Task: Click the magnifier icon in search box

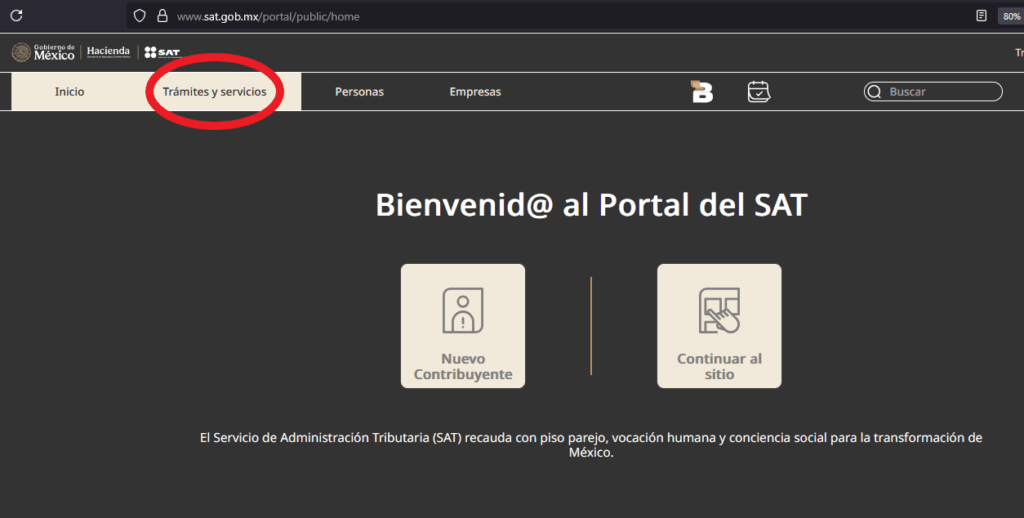Action: (x=874, y=92)
